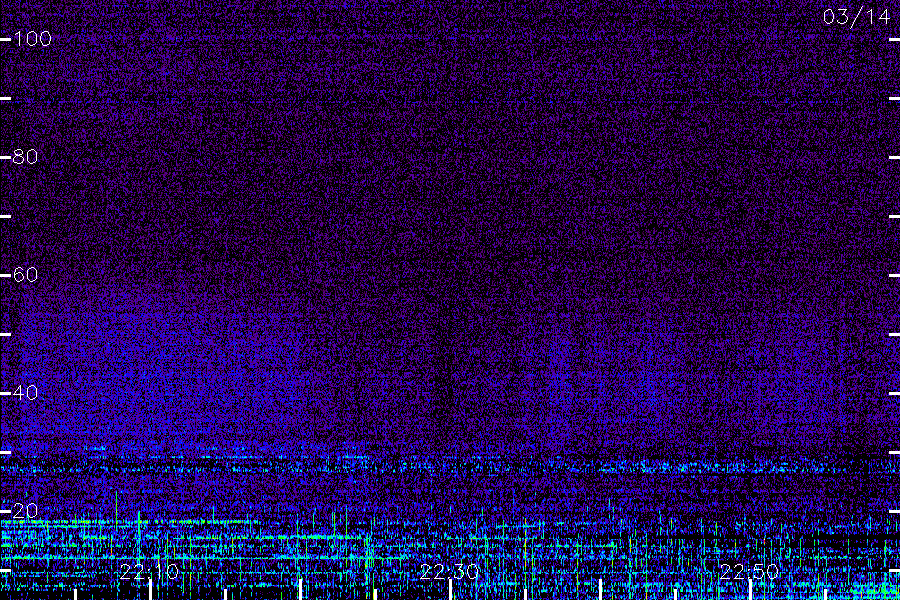This screenshot has width=900, height=600.
Task: Click the 80 frequency axis label
Action: click(x=25, y=157)
